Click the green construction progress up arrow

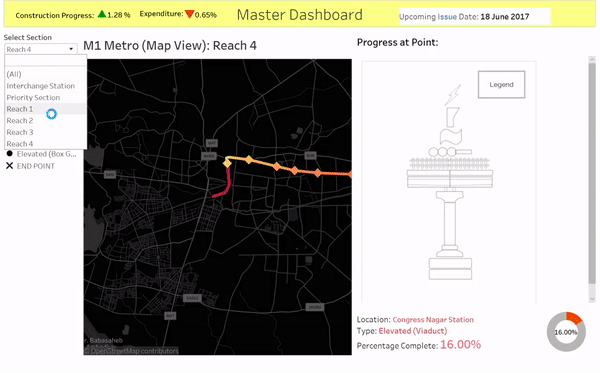pos(102,14)
